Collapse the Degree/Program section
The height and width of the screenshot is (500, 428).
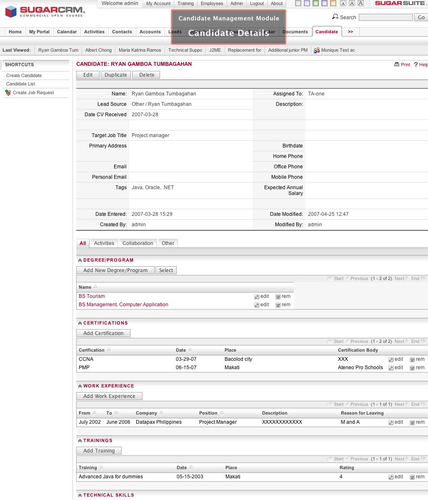point(80,260)
